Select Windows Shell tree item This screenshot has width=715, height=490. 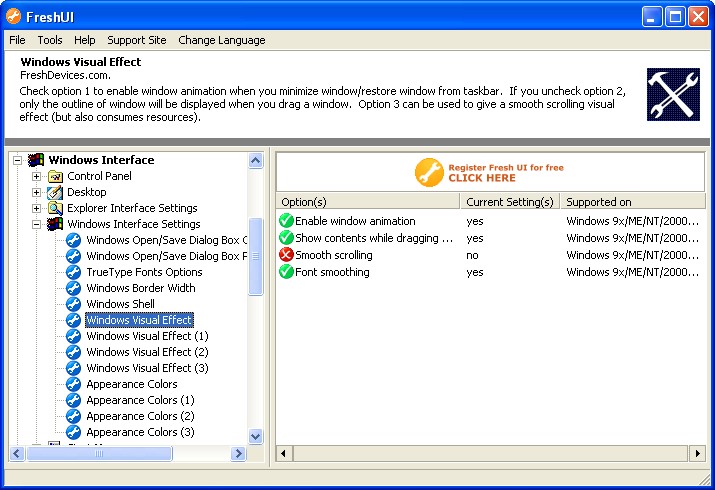(x=120, y=304)
